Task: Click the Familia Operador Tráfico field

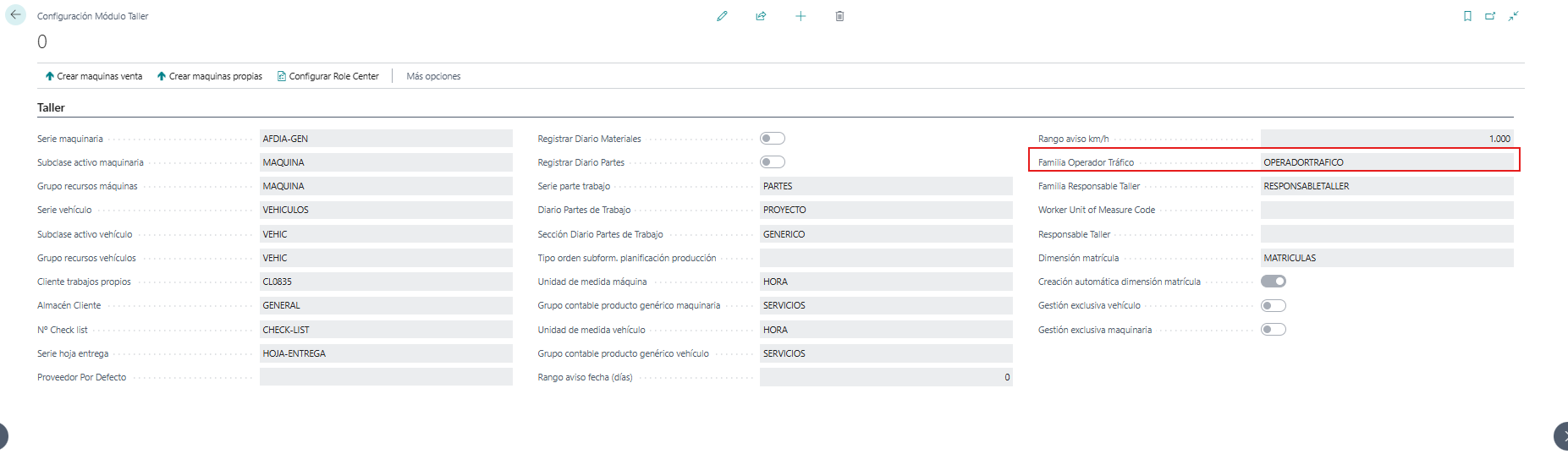Action: 1387,162
